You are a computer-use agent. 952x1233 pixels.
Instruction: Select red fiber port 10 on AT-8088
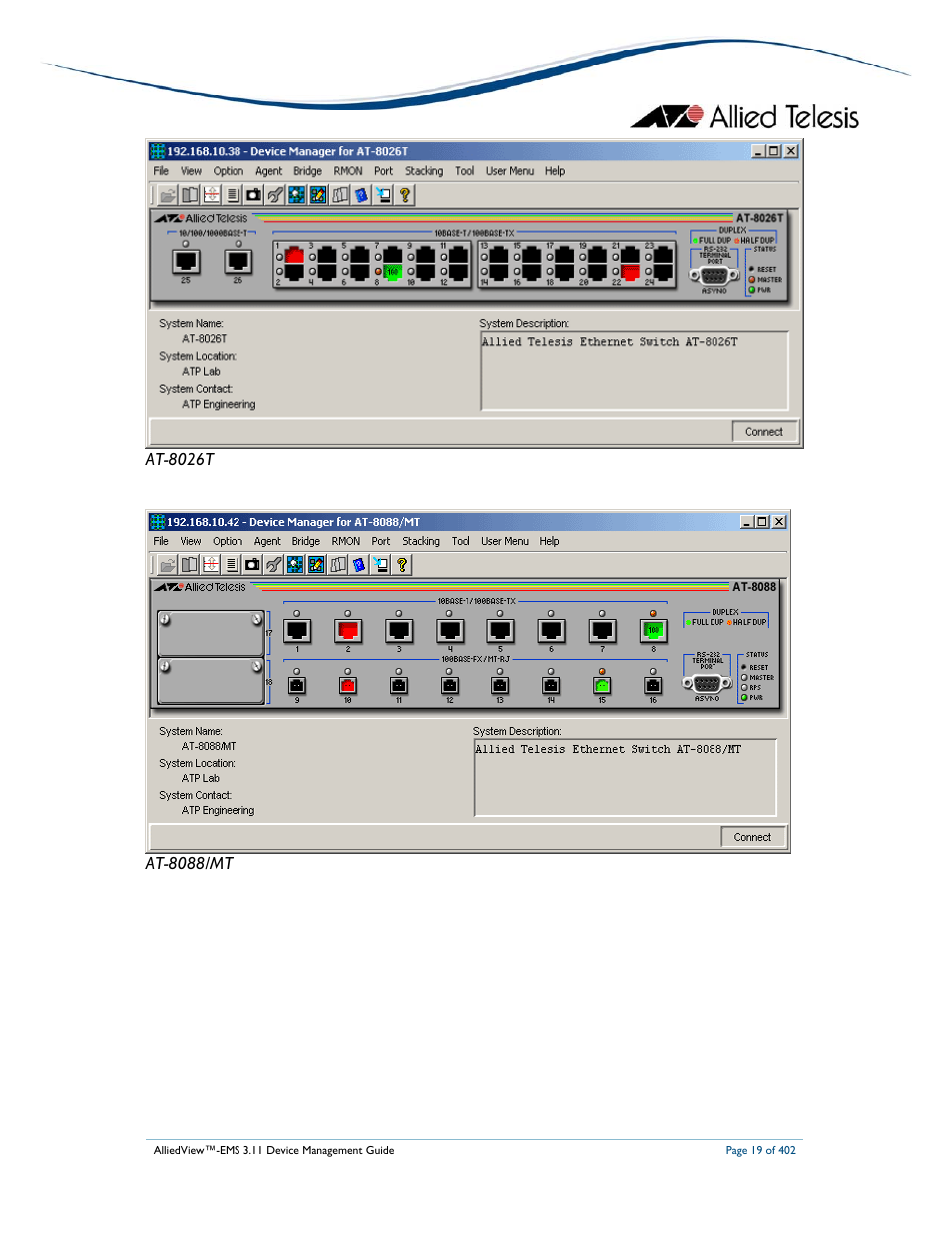pyautogui.click(x=347, y=685)
